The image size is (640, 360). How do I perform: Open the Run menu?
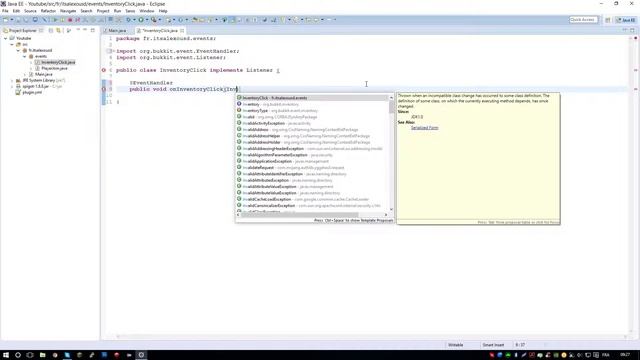pyautogui.click(x=117, y=11)
